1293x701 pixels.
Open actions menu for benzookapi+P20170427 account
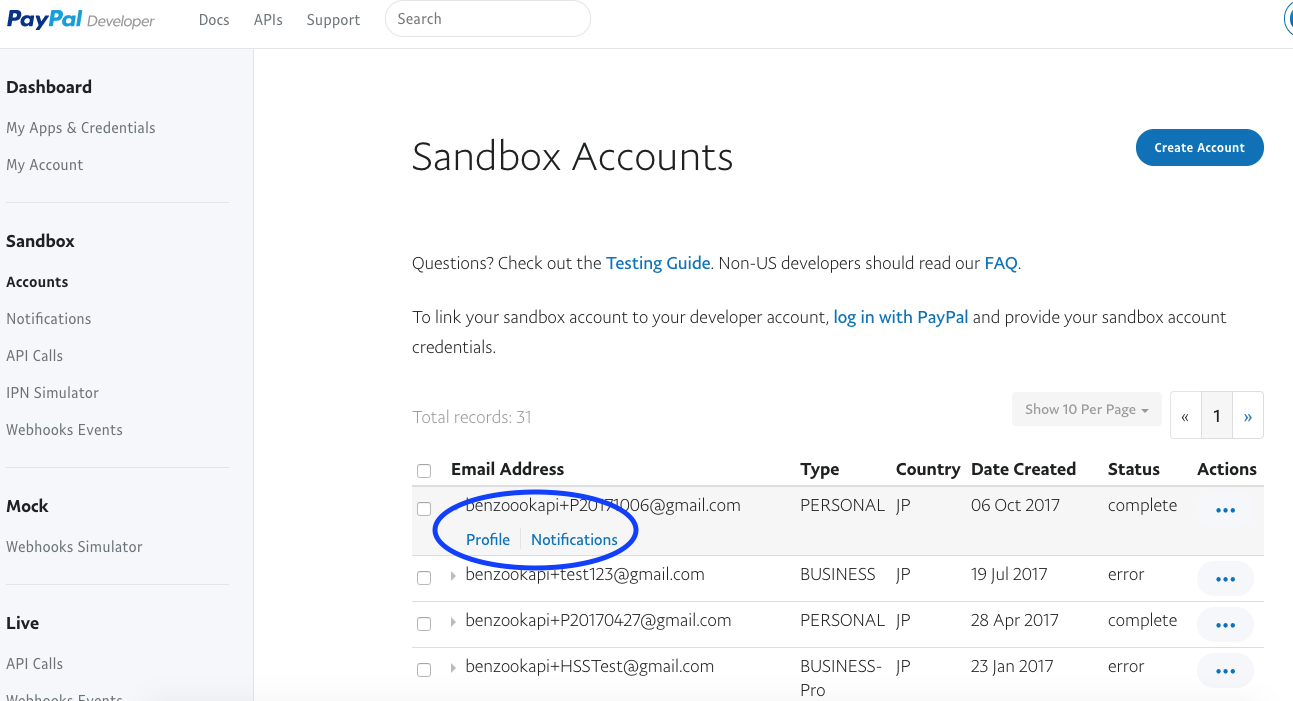pyautogui.click(x=1225, y=625)
